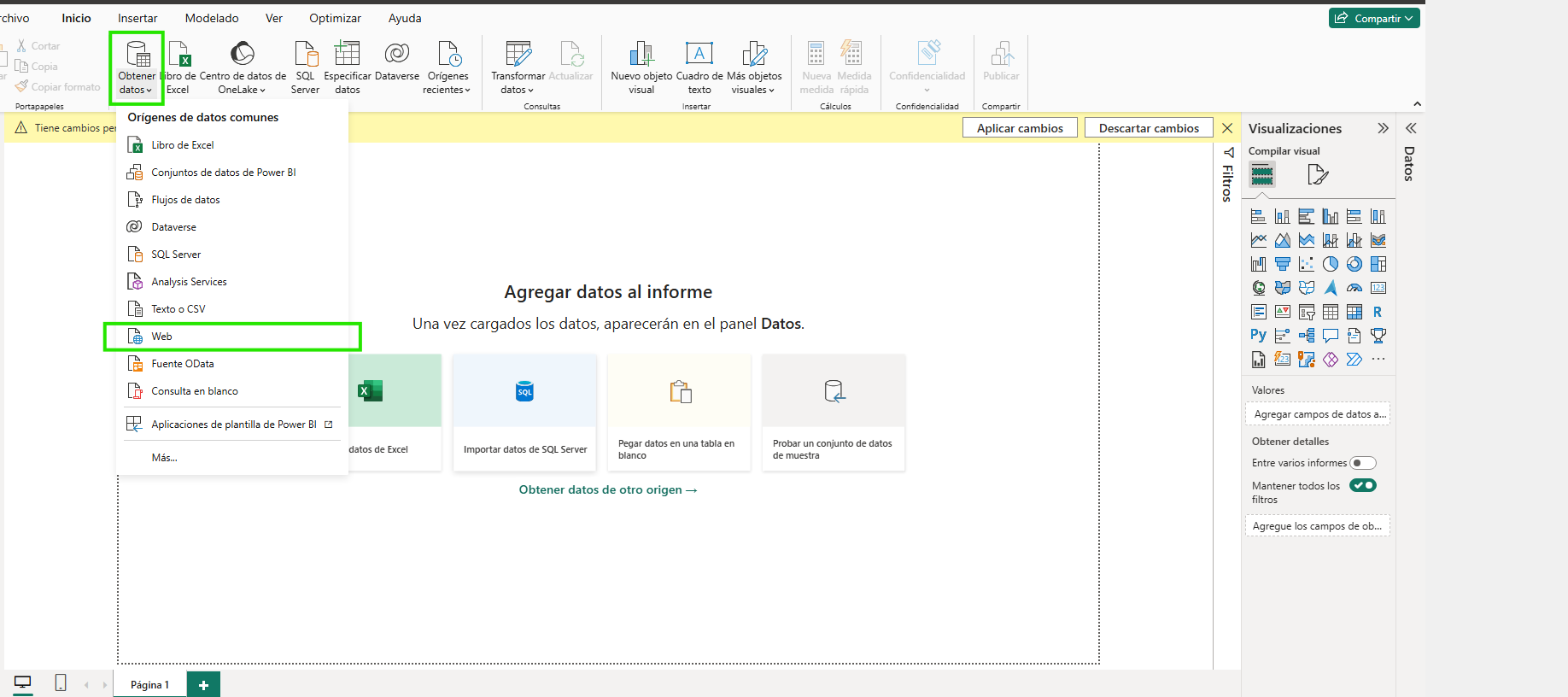The image size is (1568, 697).
Task: Select the R script visual icon
Action: point(1378,312)
